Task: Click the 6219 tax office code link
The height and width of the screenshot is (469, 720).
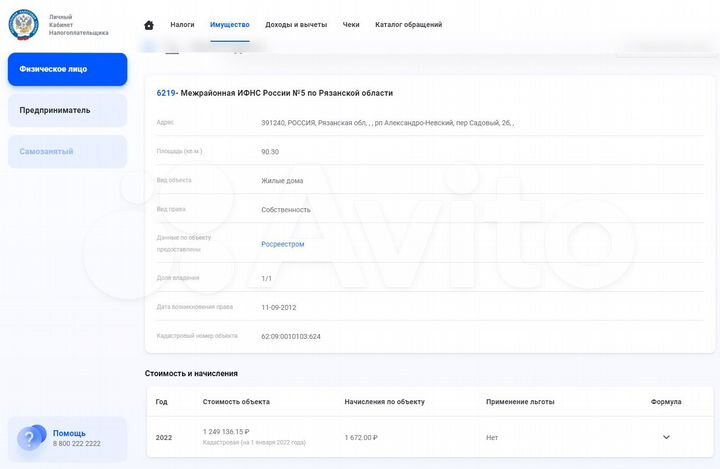Action: (x=166, y=93)
